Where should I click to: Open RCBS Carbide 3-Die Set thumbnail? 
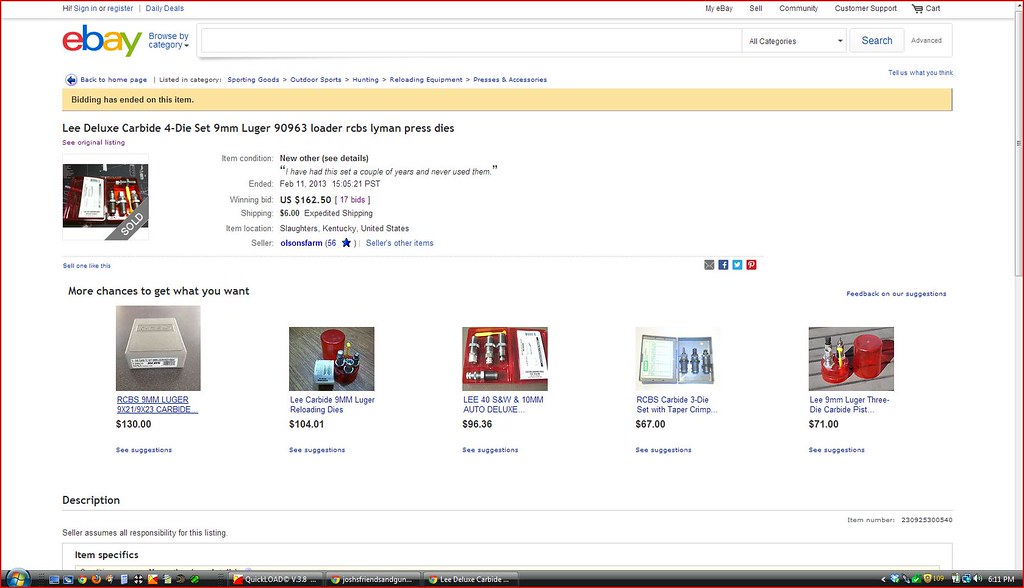click(677, 359)
